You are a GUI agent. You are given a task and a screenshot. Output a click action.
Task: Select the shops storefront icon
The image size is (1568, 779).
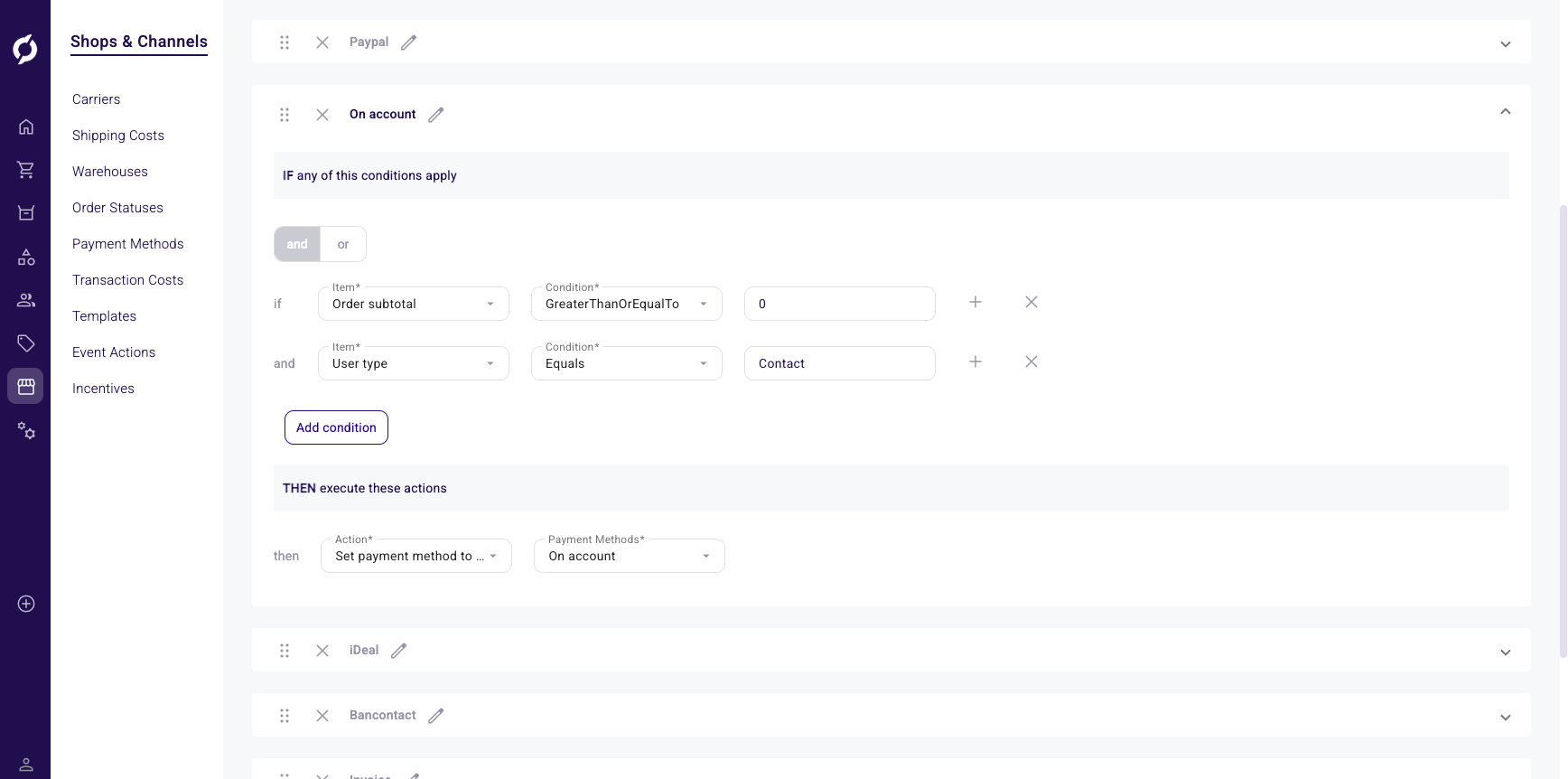(x=25, y=386)
